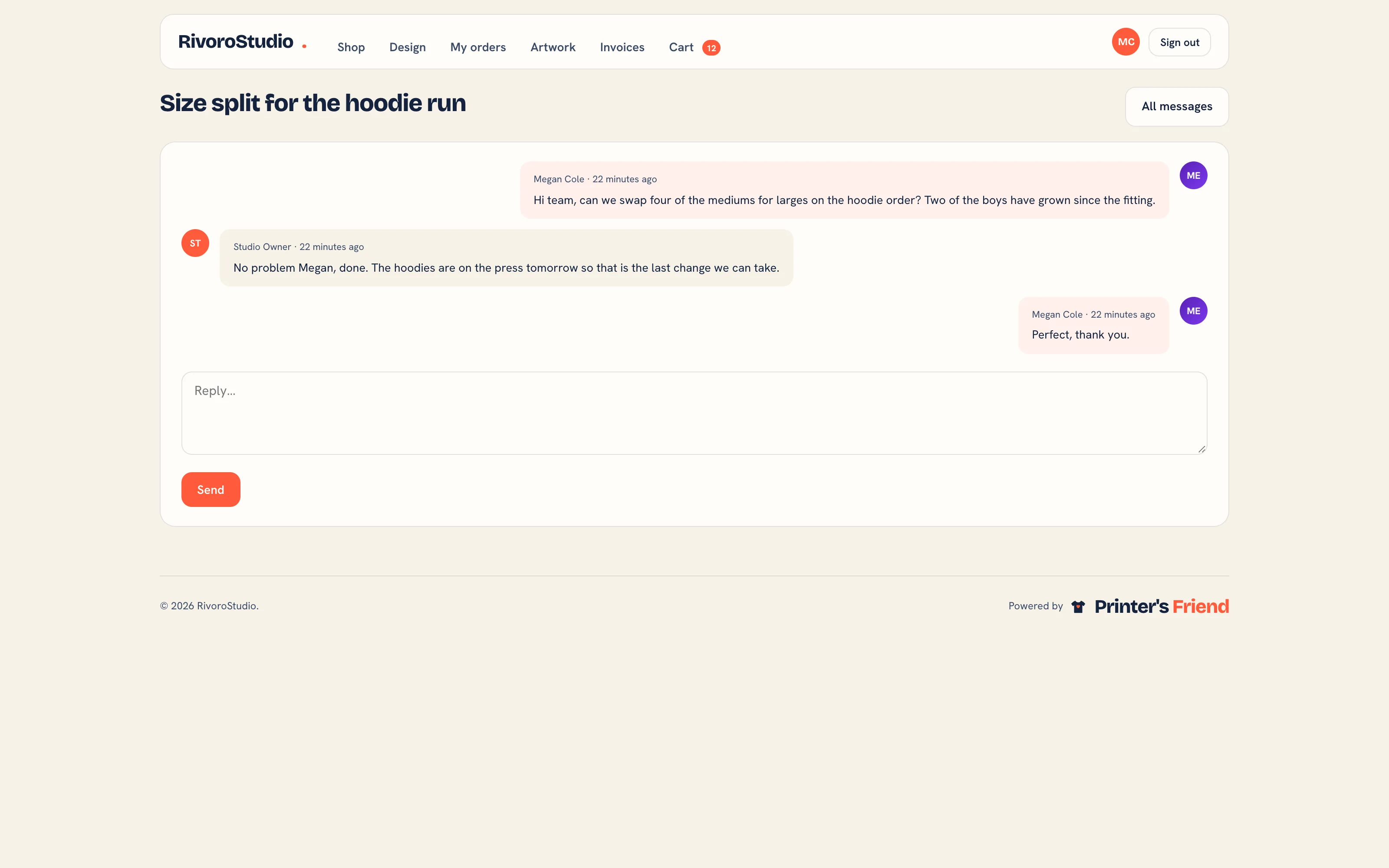Click the MC user avatar in header
Image resolution: width=1389 pixels, height=868 pixels.
pos(1126,42)
